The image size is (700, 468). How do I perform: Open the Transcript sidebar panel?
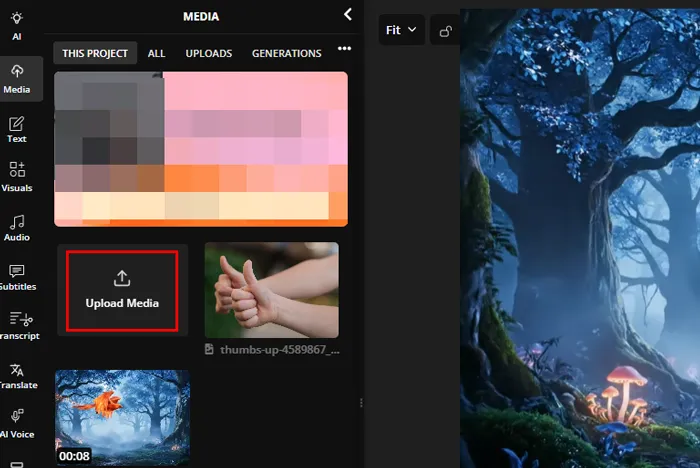(20, 326)
